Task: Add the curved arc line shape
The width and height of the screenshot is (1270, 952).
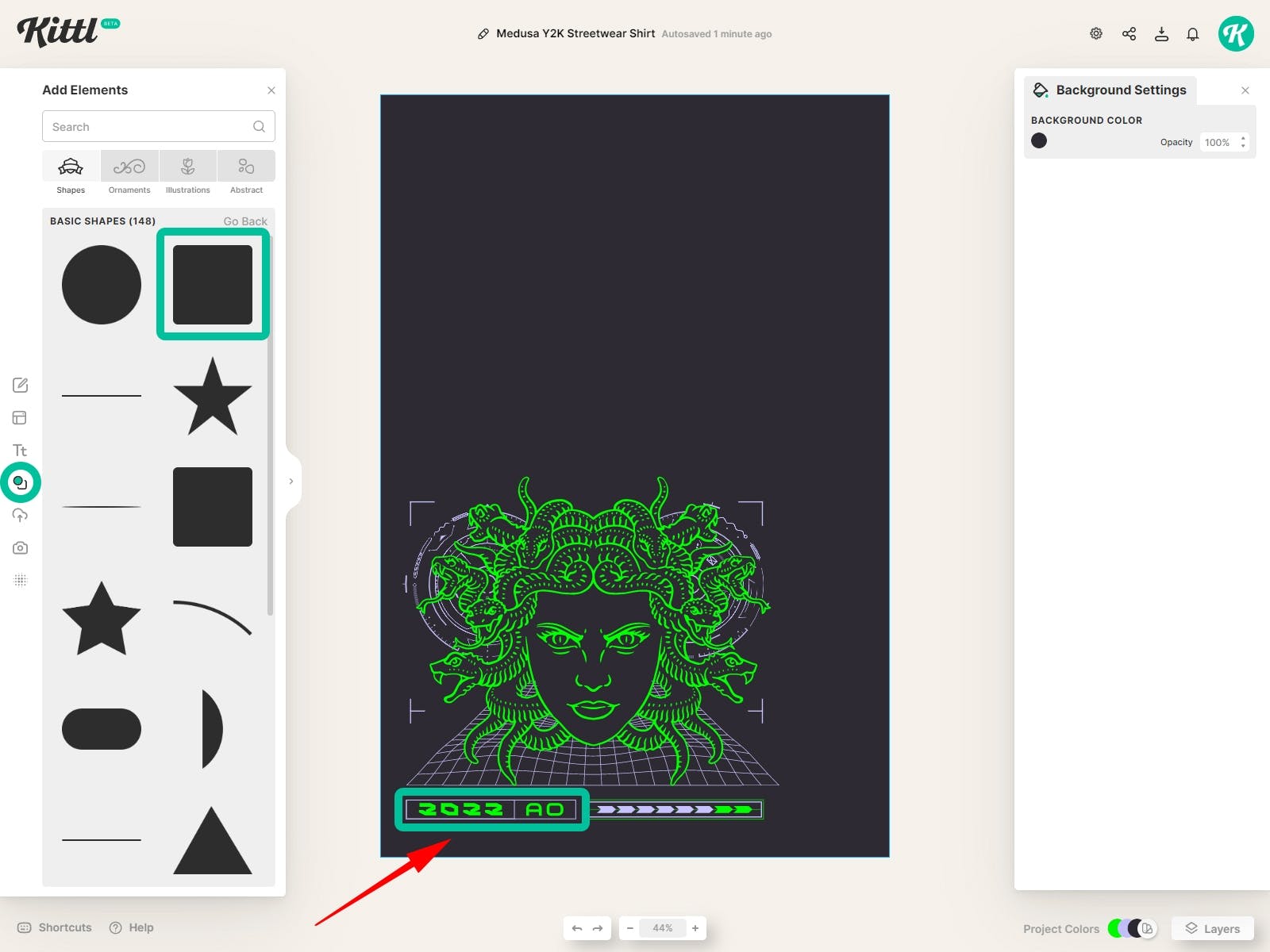Action: (213, 618)
